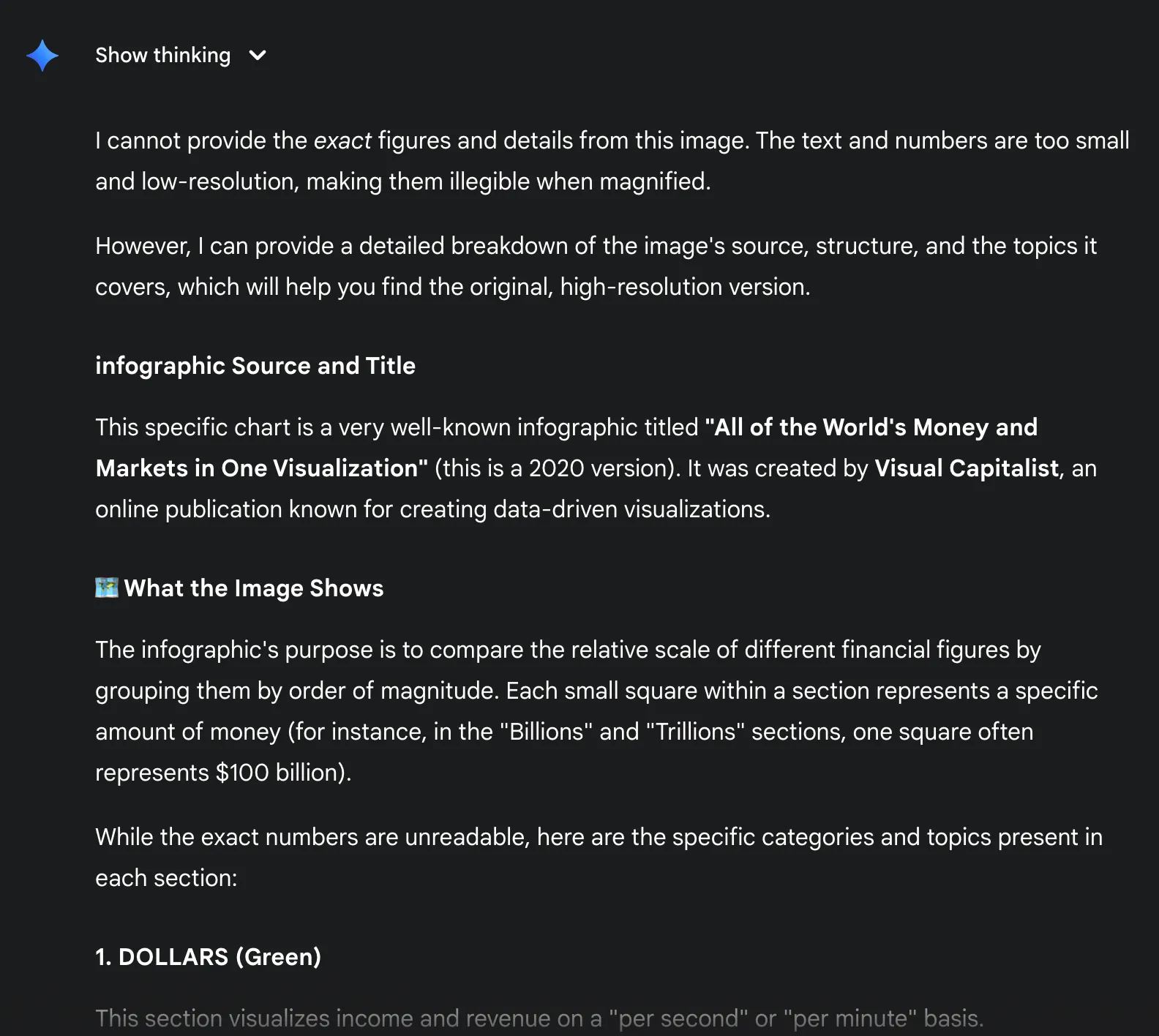
Task: Click the sentence starting While the exact numbers
Action: coord(599,857)
